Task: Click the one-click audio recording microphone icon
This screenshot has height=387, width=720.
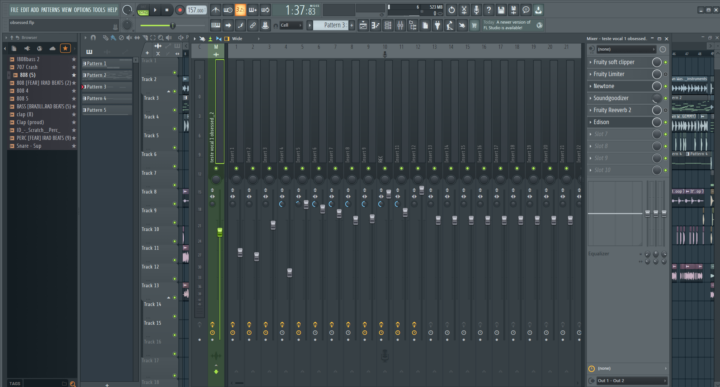Action: (476, 10)
